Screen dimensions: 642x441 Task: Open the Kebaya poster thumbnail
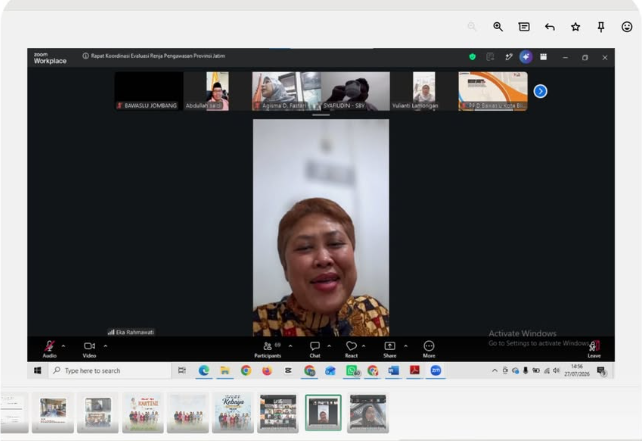(x=233, y=413)
